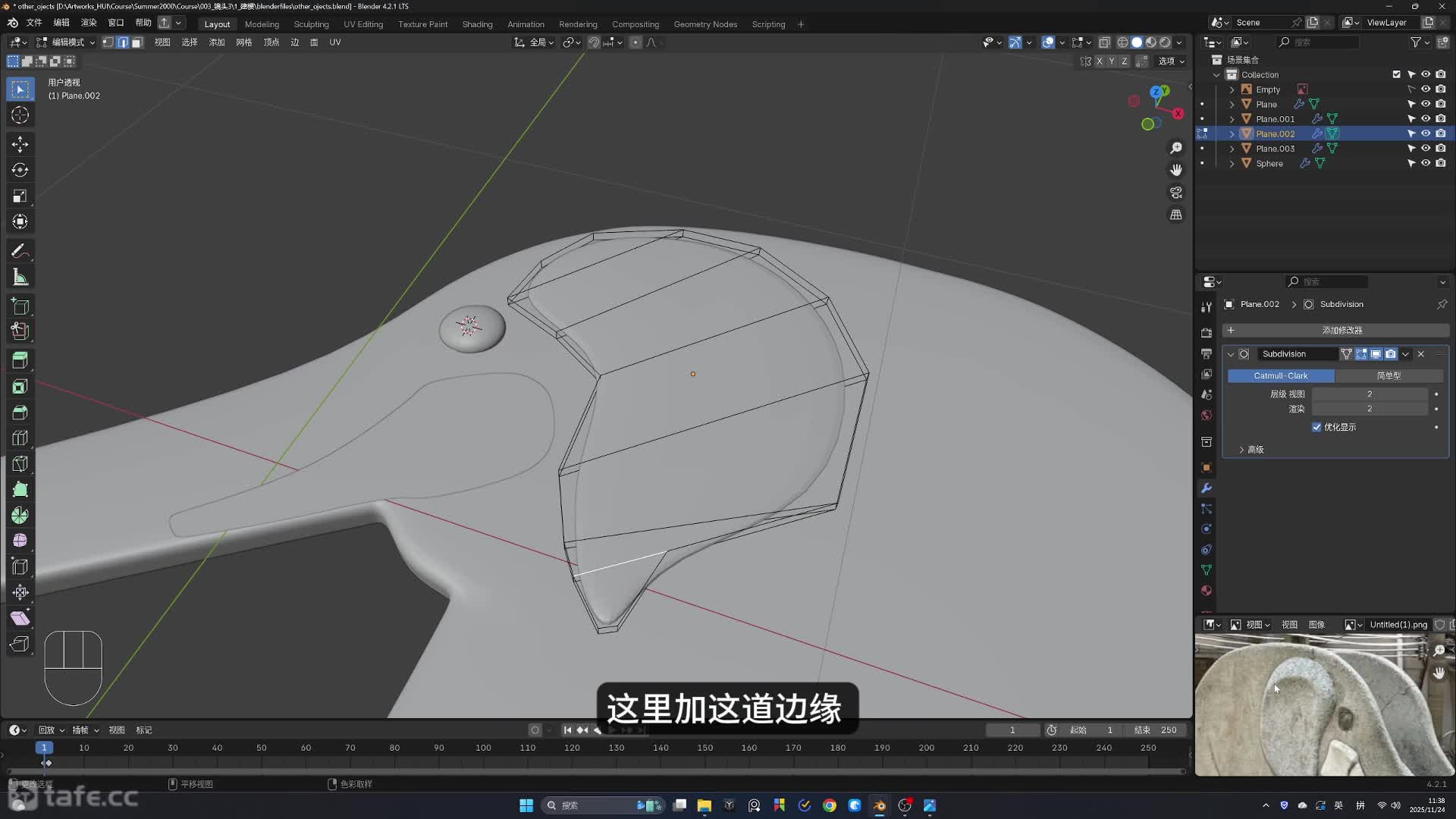The height and width of the screenshot is (819, 1456).
Task: Select the 简单型 subdivision type button
Action: [1389, 376]
